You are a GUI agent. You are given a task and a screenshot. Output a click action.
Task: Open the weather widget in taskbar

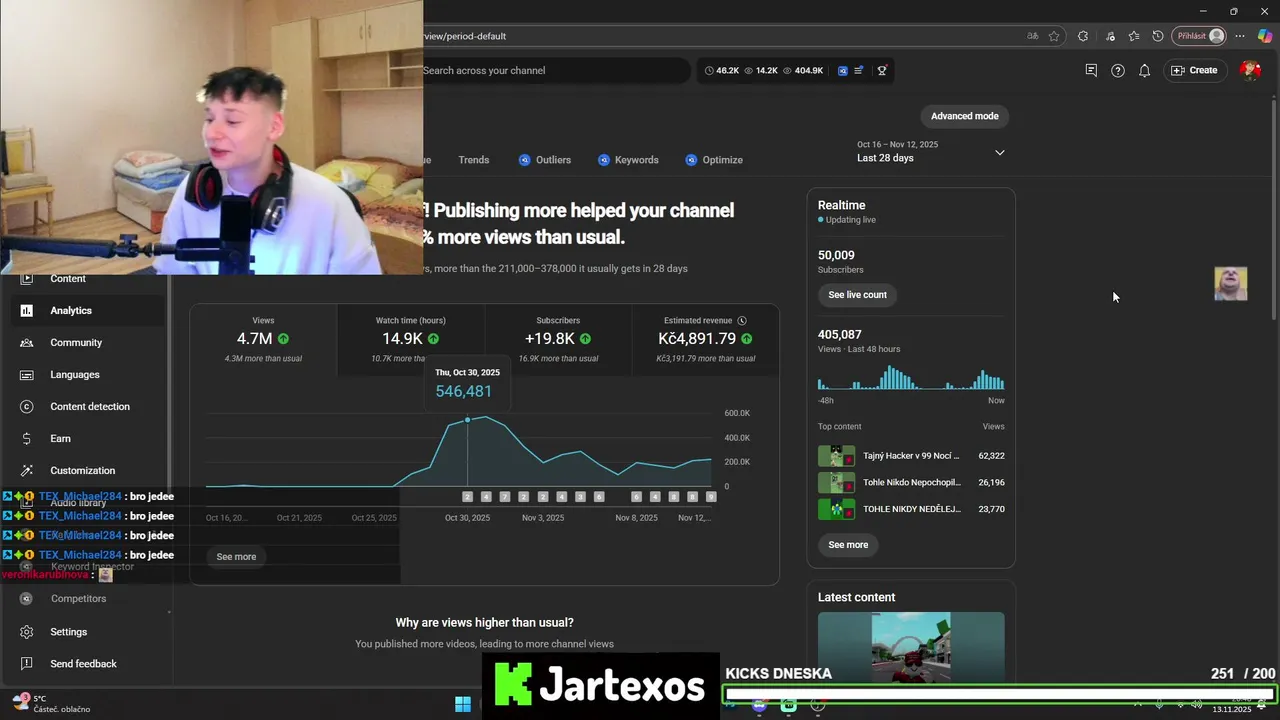(x=50, y=704)
